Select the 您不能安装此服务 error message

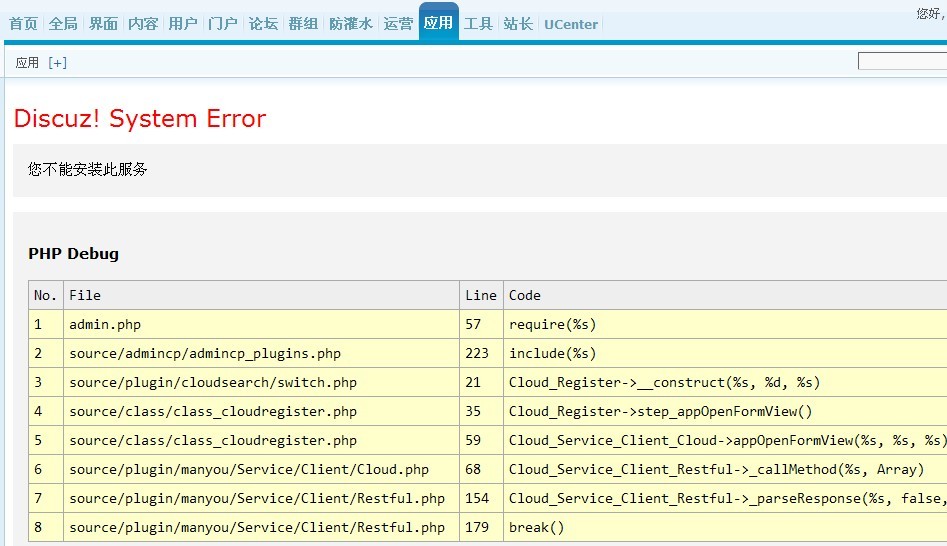[x=88, y=169]
